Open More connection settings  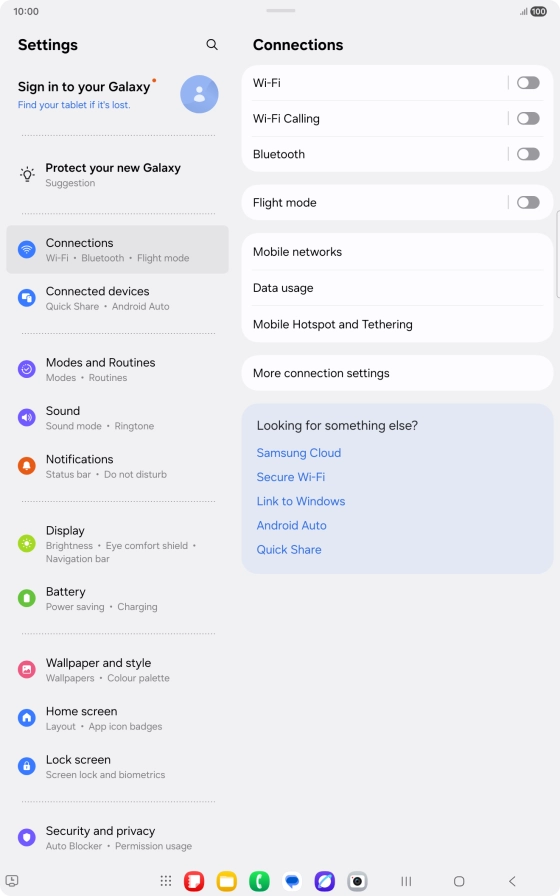pyautogui.click(x=397, y=373)
